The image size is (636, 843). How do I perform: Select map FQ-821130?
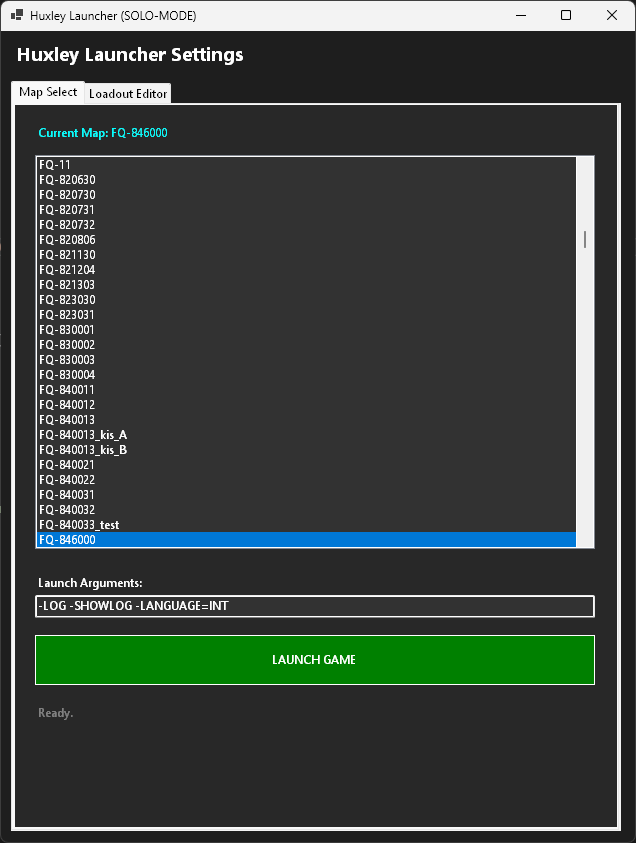click(306, 255)
